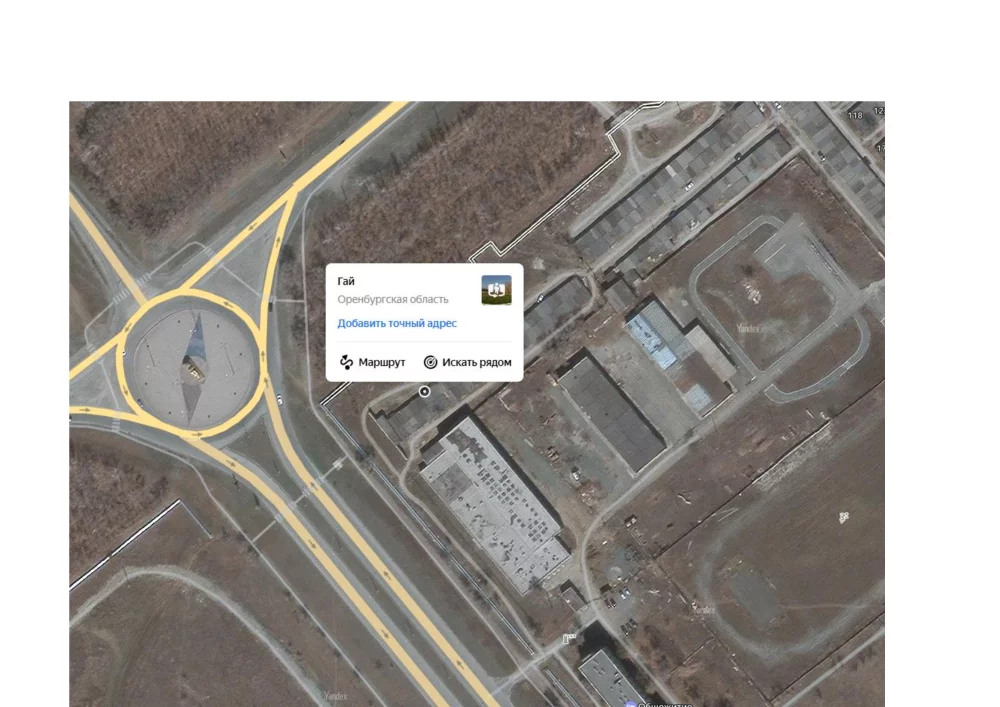Click the house number 118 label
The image size is (1000, 707).
[x=855, y=115]
